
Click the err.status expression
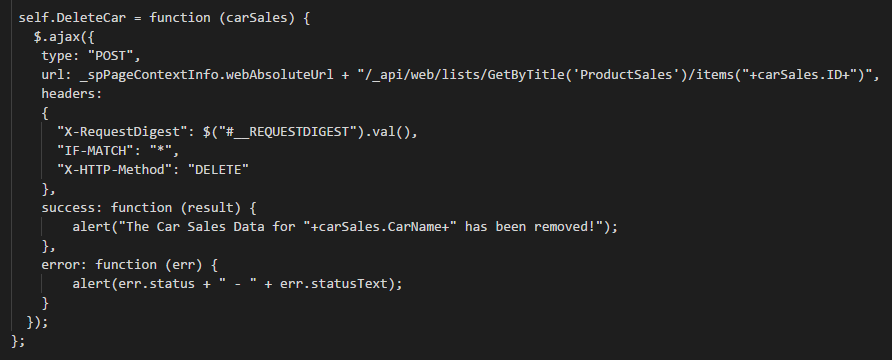[x=156, y=283]
